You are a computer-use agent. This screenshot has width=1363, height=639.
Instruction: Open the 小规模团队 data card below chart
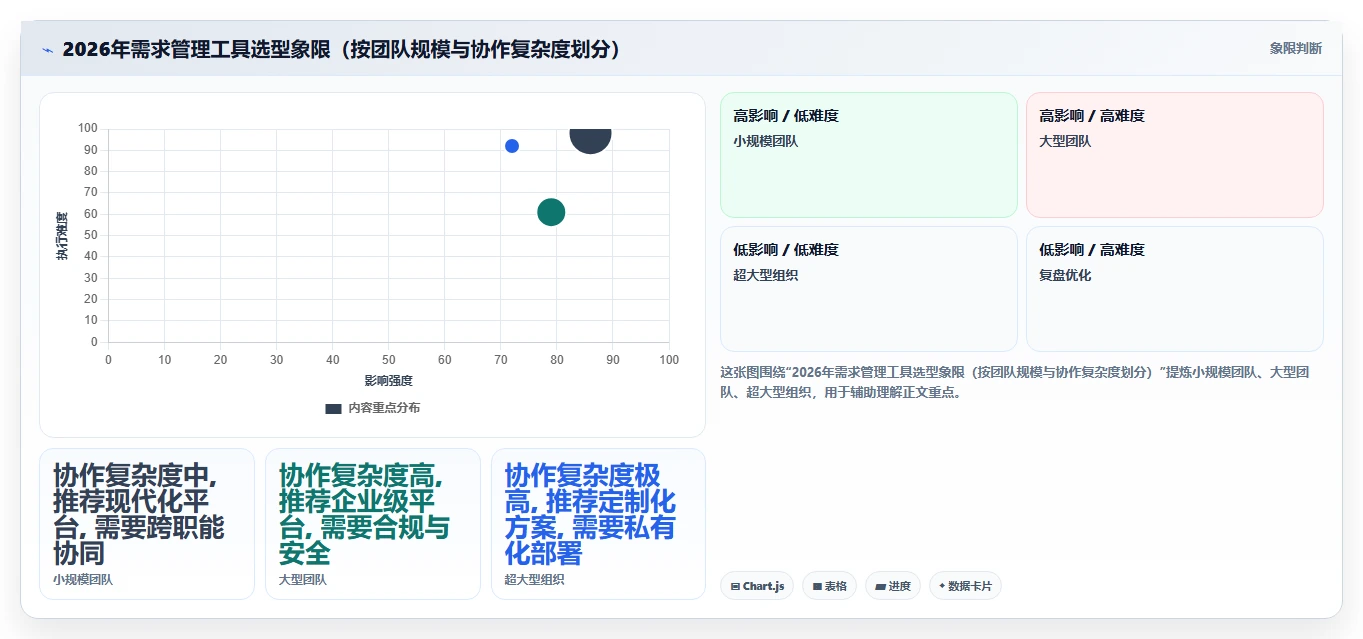click(147, 524)
